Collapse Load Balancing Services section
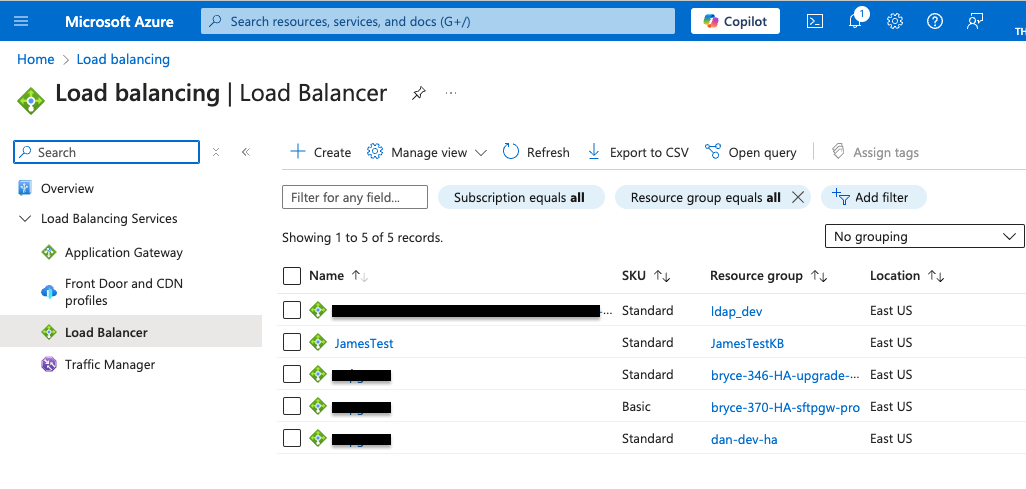Image resolution: width=1026 pixels, height=489 pixels. pos(25,219)
